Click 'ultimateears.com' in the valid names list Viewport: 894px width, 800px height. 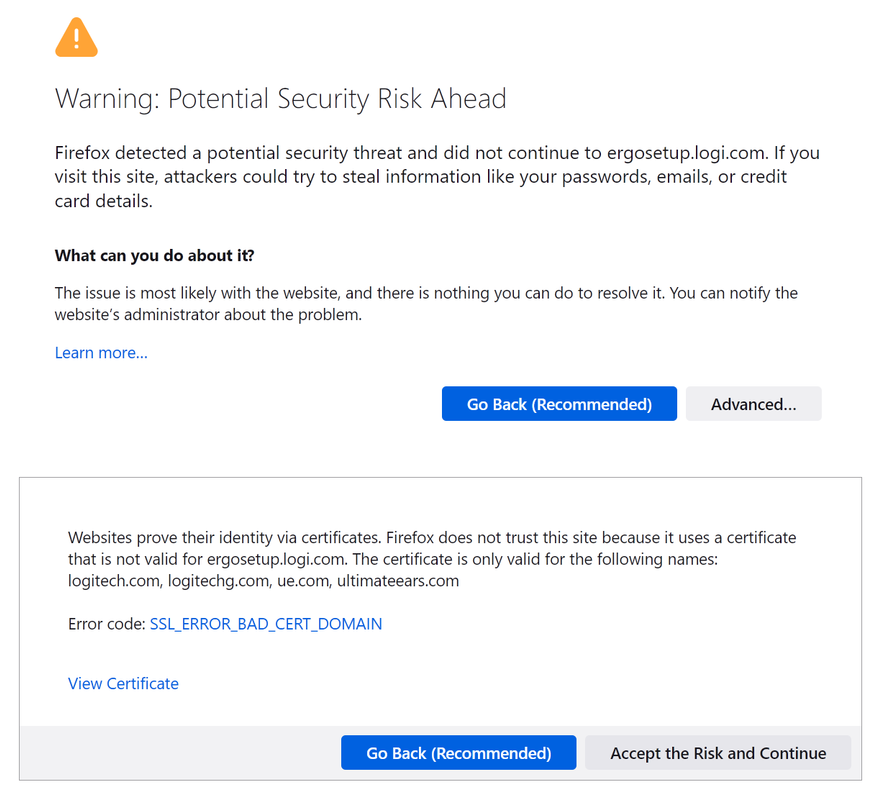[398, 581]
